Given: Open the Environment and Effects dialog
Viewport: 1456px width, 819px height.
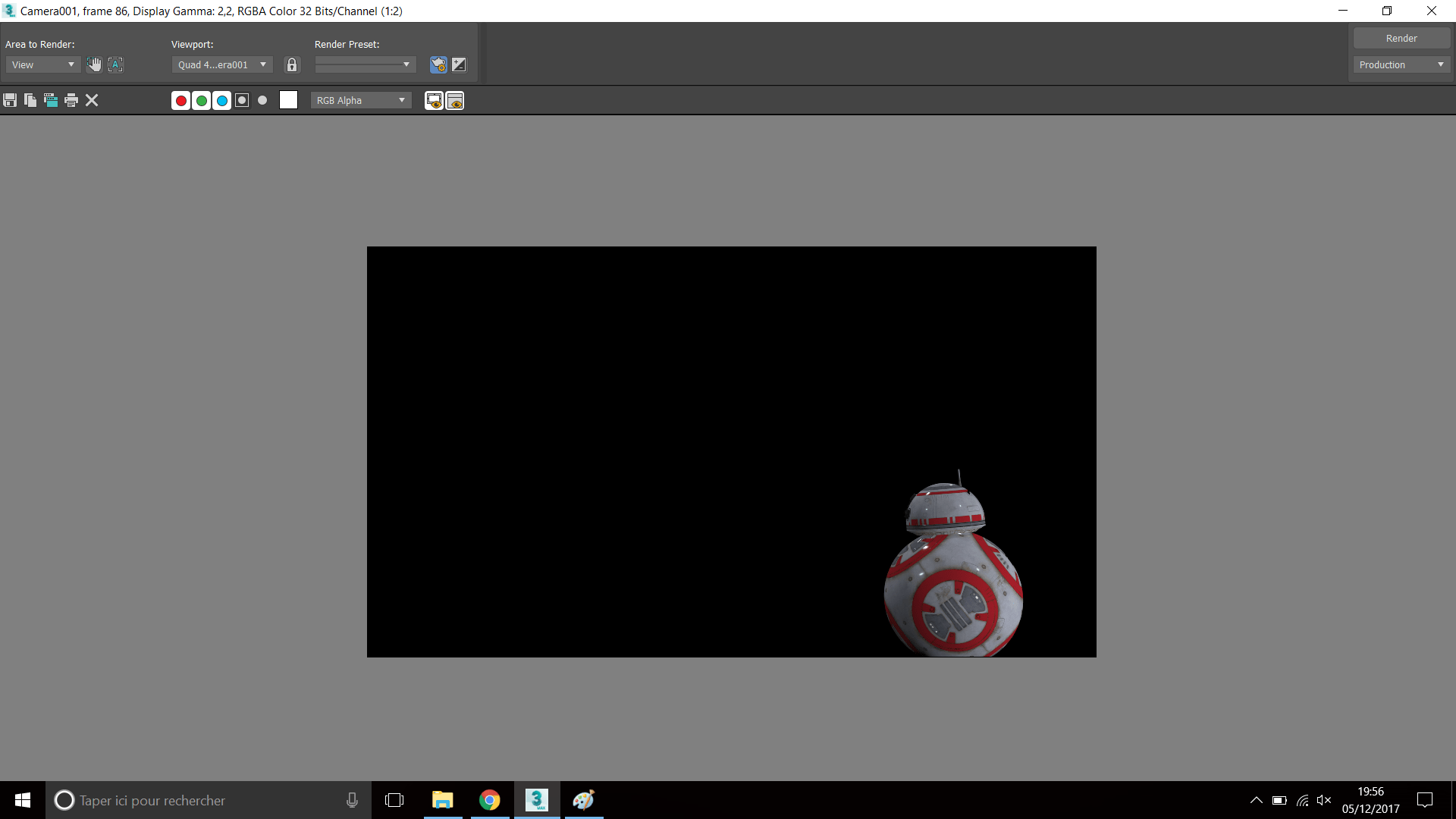Looking at the screenshot, I should click(458, 64).
